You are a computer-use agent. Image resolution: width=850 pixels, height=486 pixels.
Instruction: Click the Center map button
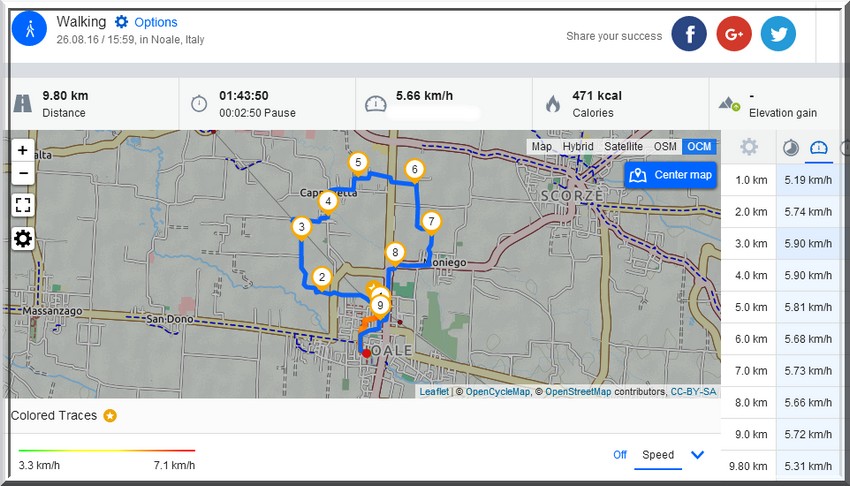tap(670, 175)
